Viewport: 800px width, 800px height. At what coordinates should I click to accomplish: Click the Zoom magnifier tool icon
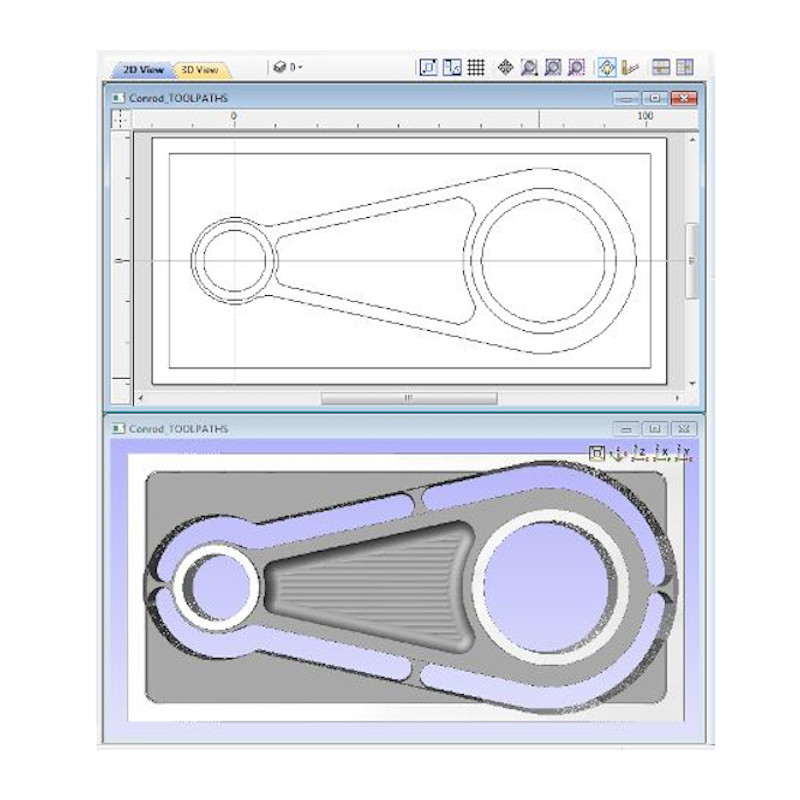click(529, 67)
